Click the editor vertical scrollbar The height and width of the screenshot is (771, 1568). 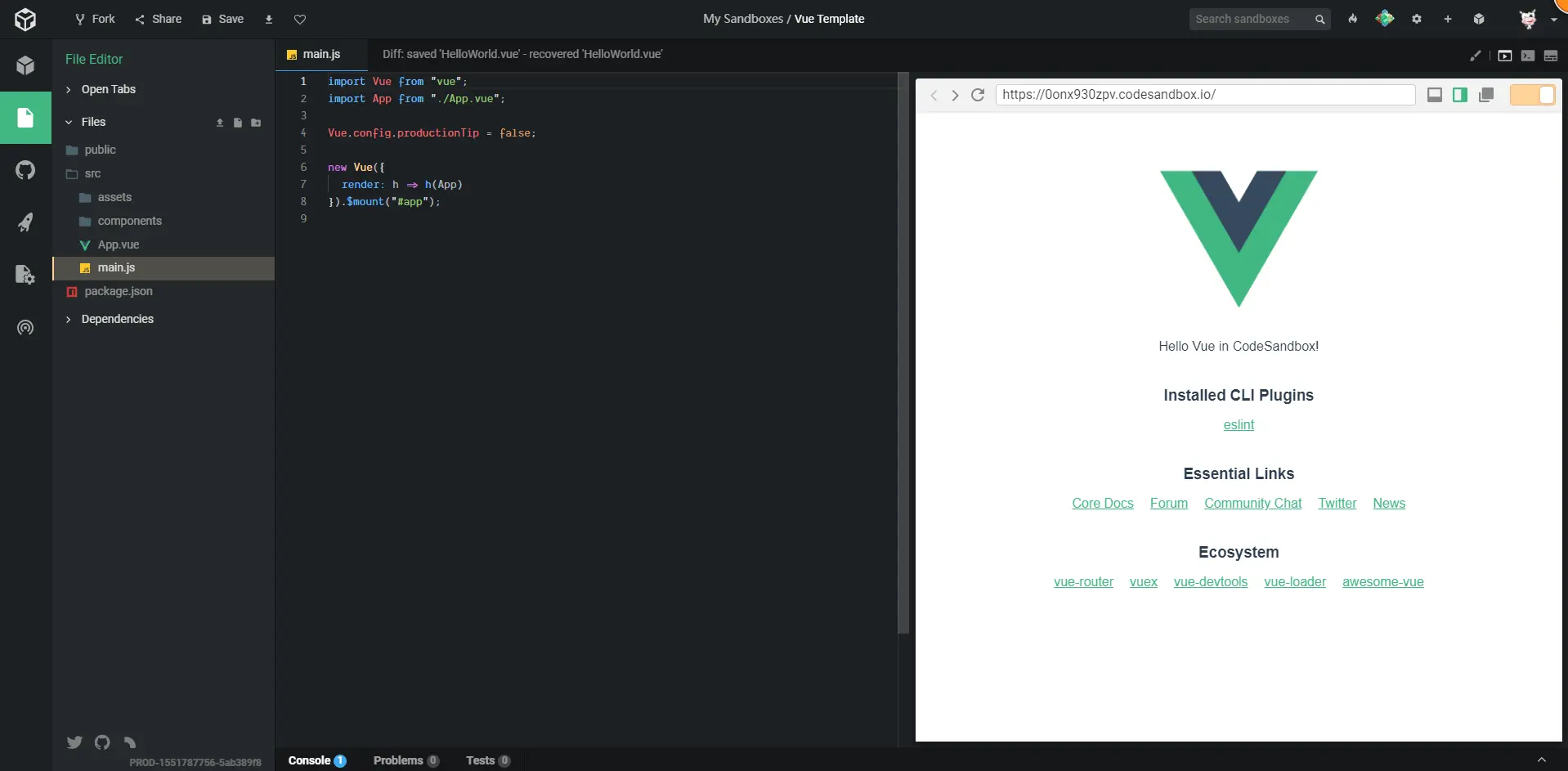903,353
